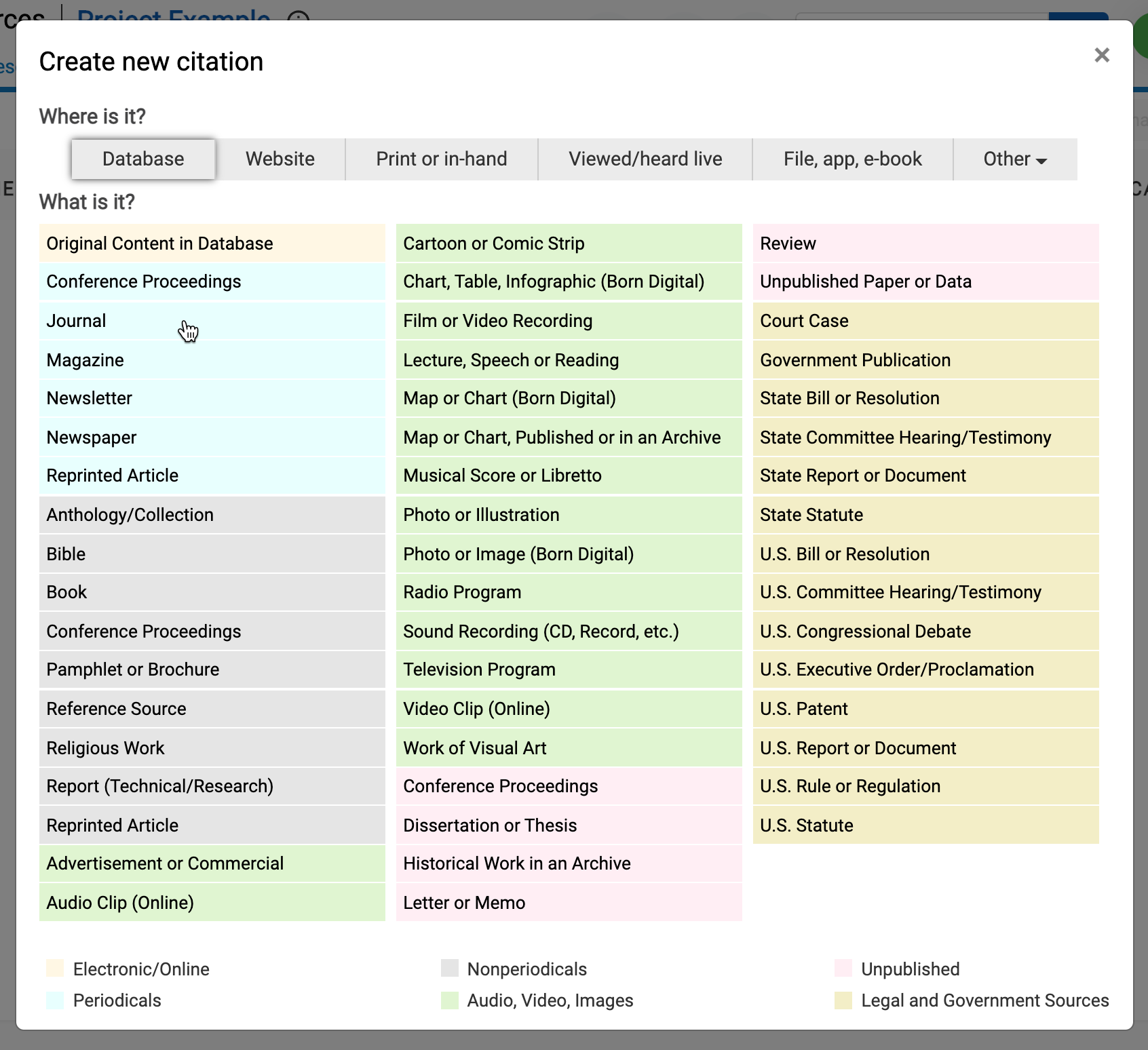Viewport: 1148px width, 1050px height.
Task: Select Anthology/Collection source type
Action: [212, 515]
